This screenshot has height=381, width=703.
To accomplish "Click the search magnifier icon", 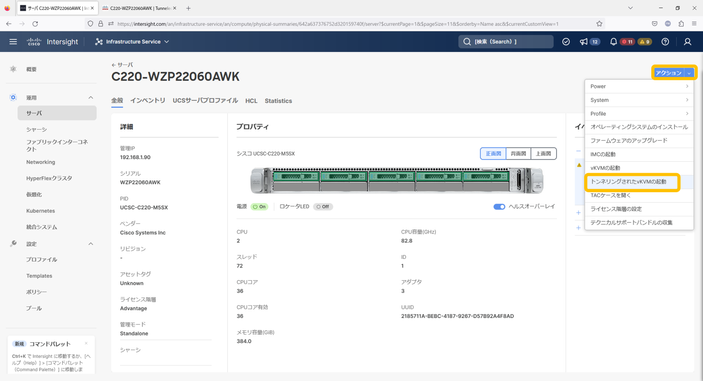I will pyautogui.click(x=467, y=42).
